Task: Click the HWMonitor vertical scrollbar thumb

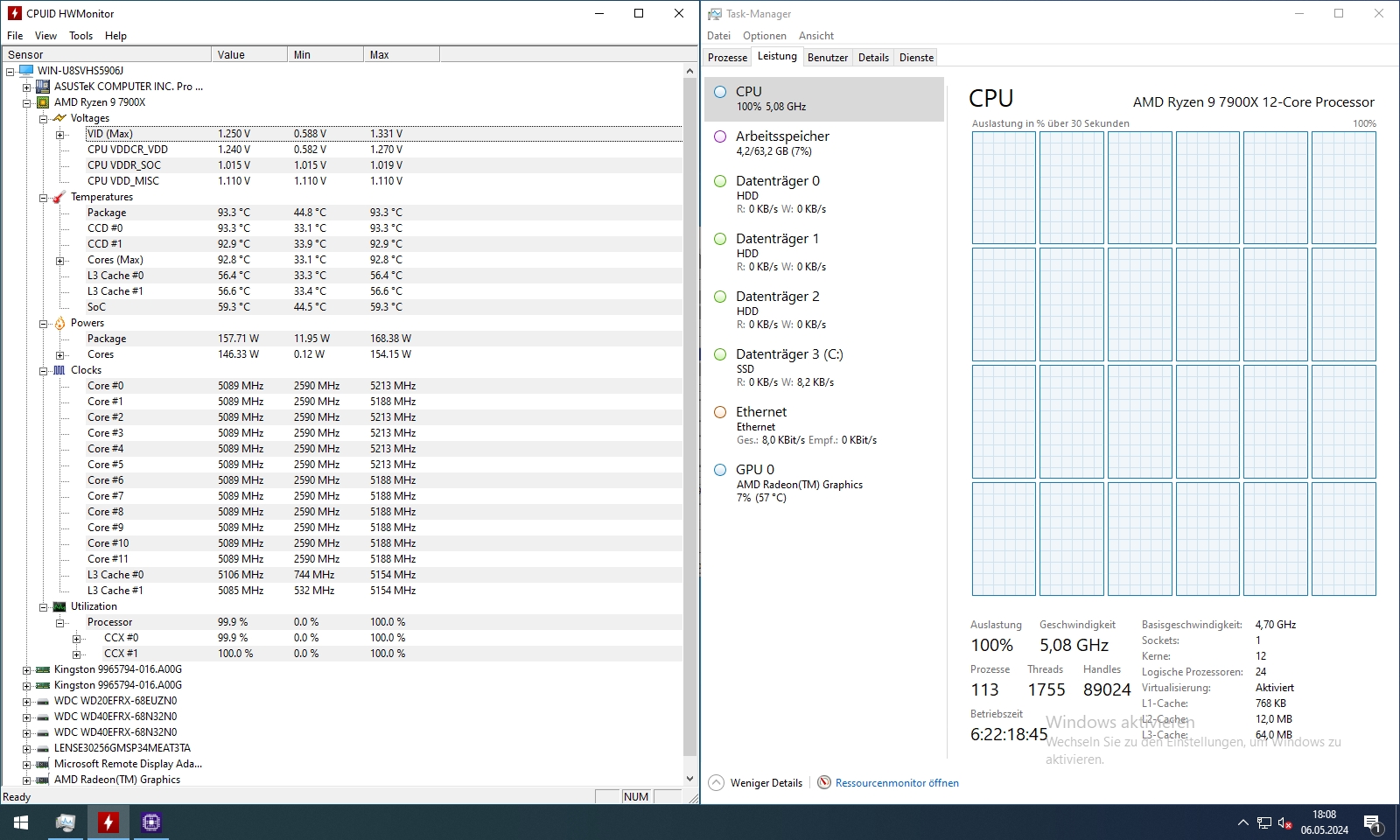Action: point(689,416)
